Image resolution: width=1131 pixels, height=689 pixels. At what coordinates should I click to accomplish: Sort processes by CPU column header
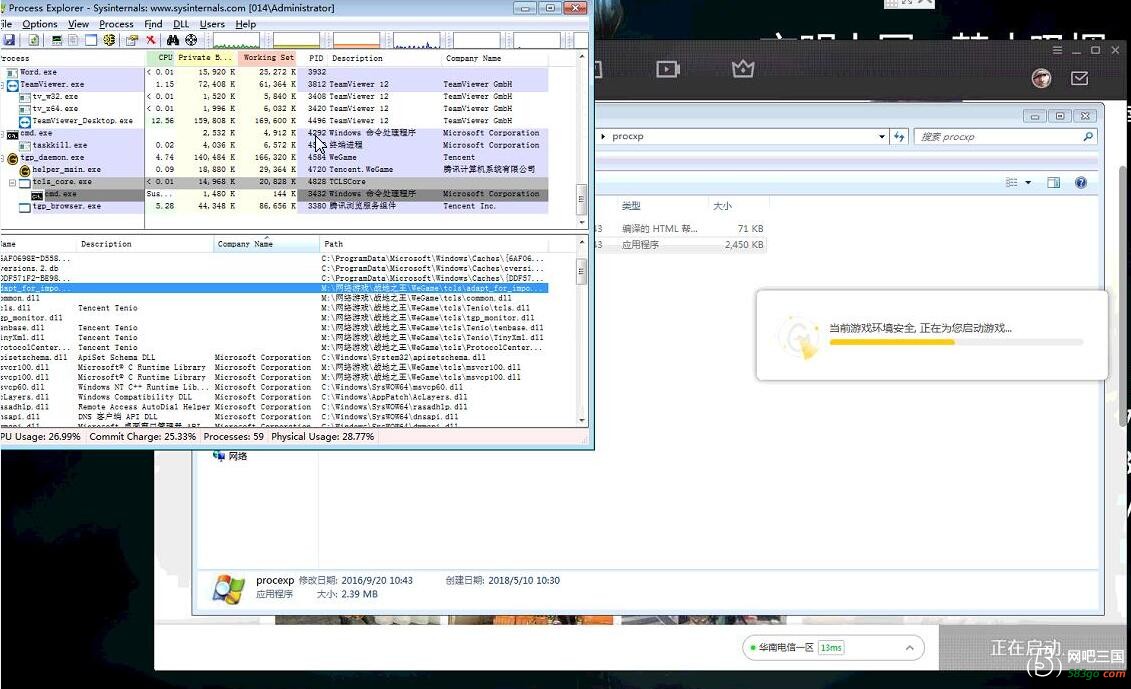tap(161, 58)
